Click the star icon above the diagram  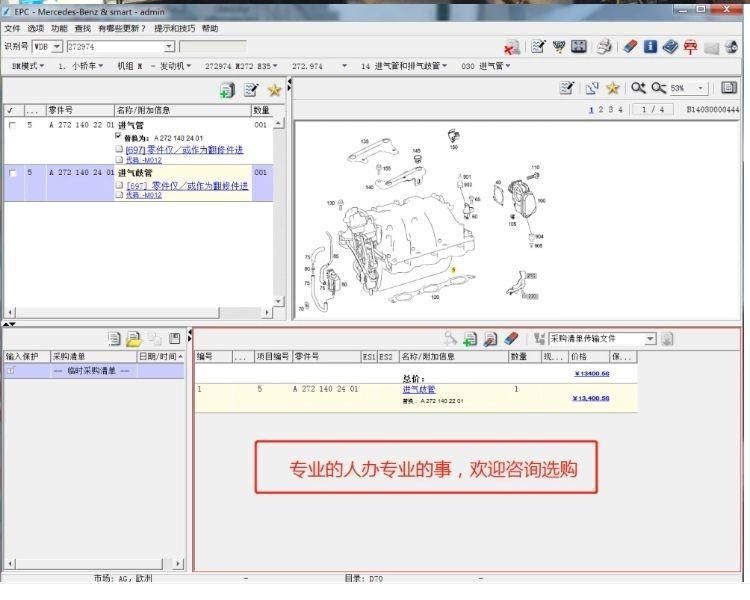coord(613,88)
